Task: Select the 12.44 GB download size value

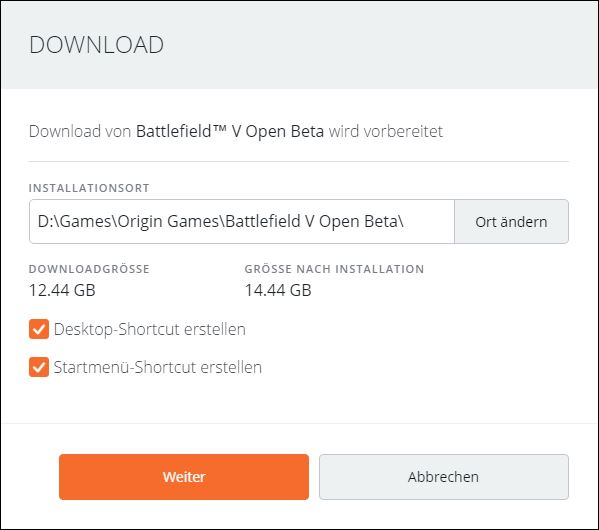Action: pyautogui.click(x=62, y=290)
